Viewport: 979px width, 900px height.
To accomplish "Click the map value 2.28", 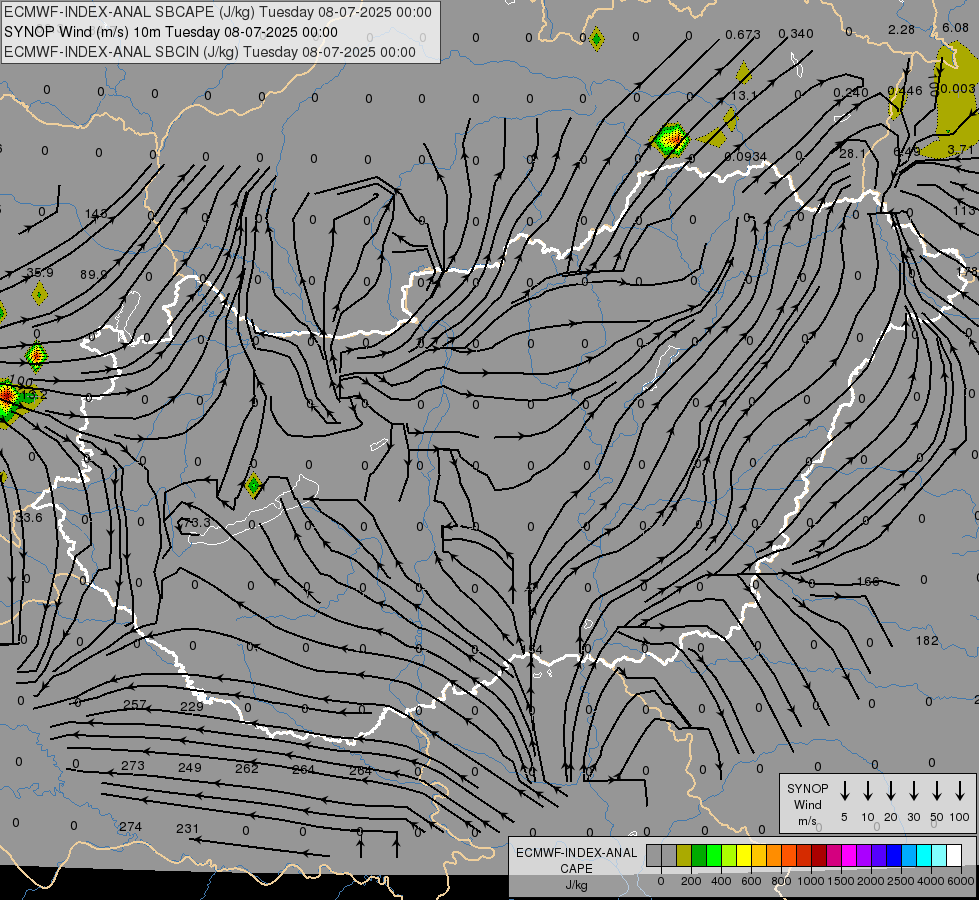I will click(902, 29).
